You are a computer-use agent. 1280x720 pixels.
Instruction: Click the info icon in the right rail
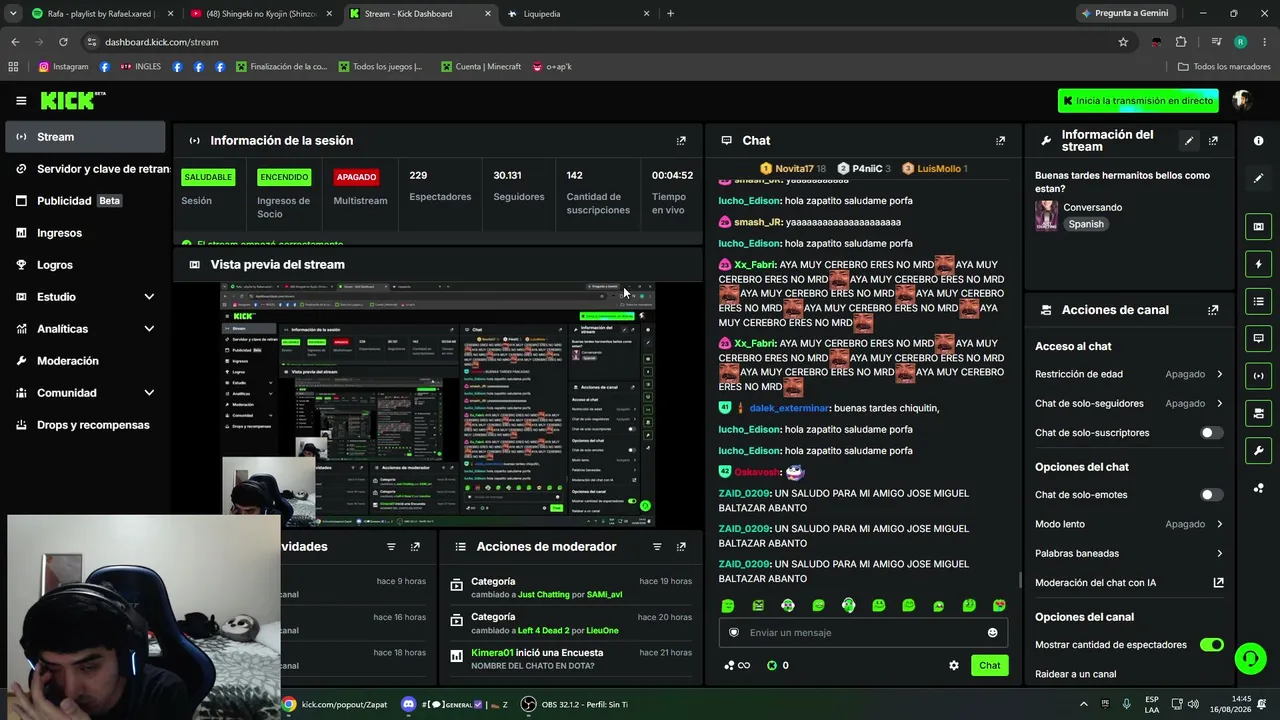click(x=1258, y=141)
